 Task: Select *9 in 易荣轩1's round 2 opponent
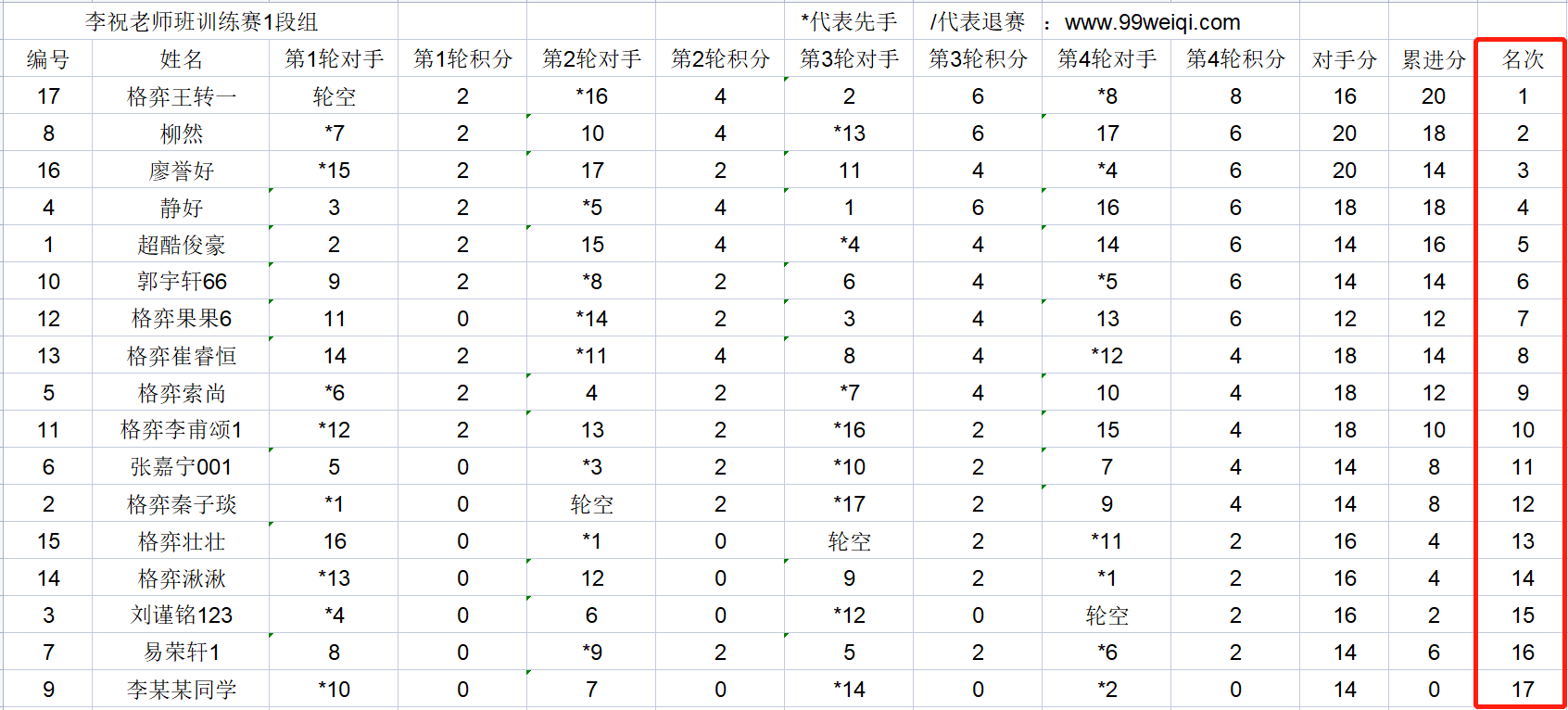[x=591, y=653]
